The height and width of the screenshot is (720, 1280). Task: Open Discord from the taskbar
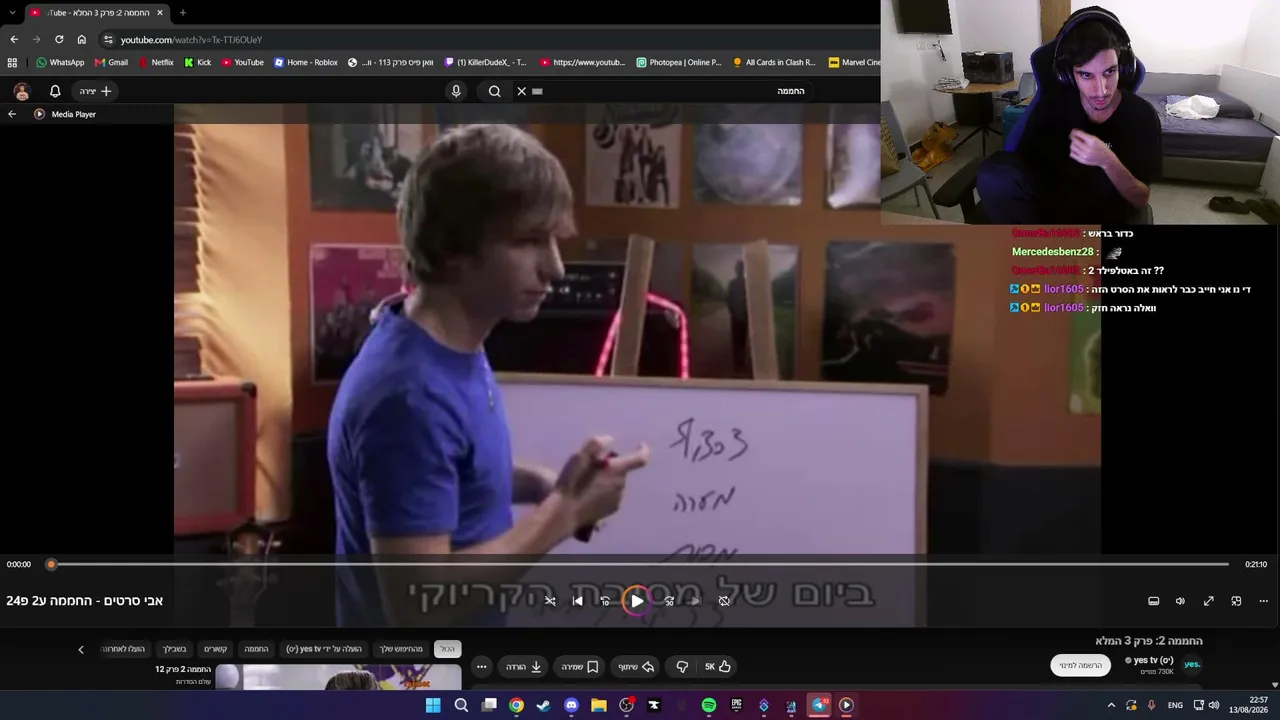pyautogui.click(x=571, y=705)
